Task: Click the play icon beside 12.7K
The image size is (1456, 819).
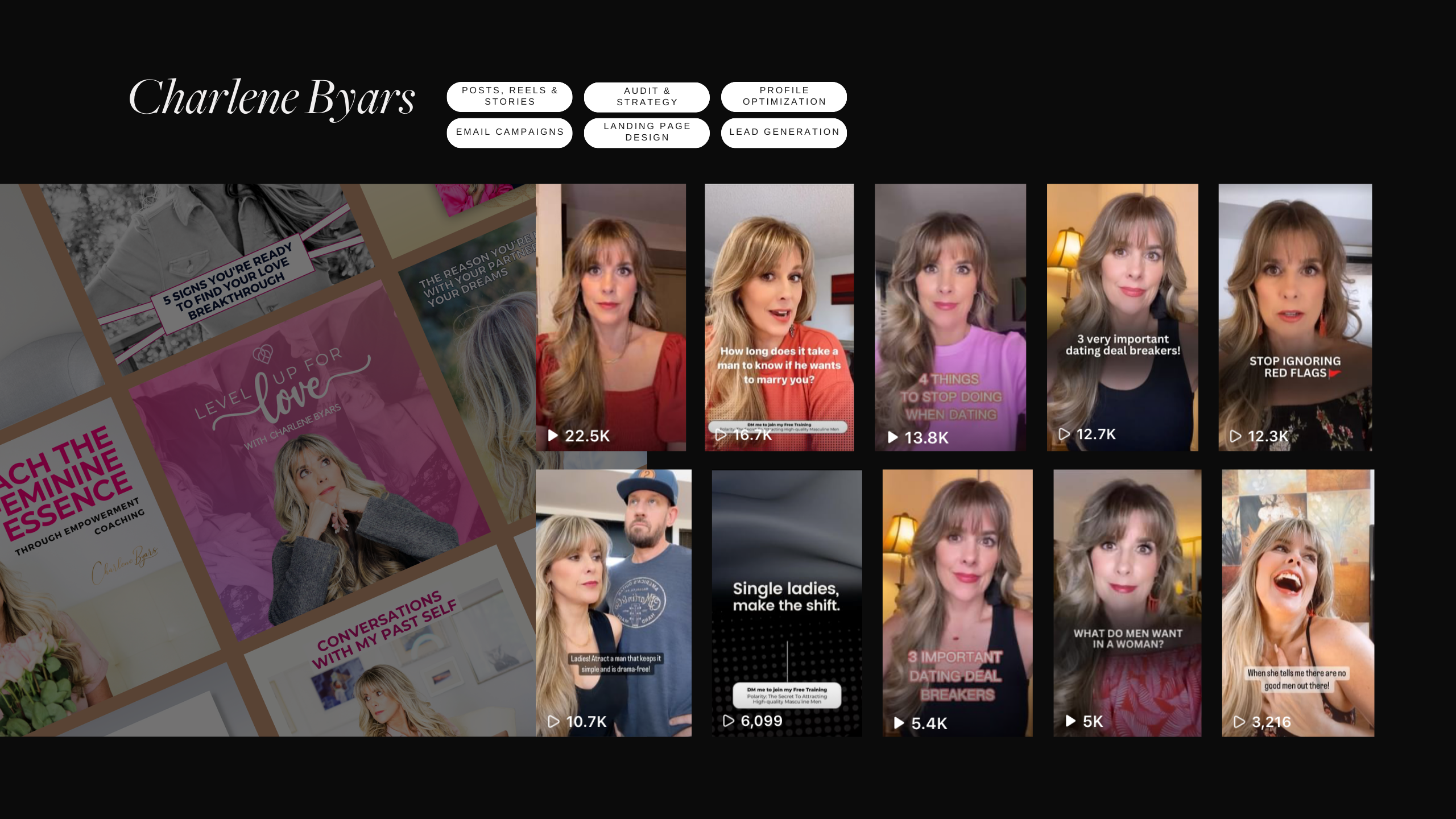Action: 1064,434
